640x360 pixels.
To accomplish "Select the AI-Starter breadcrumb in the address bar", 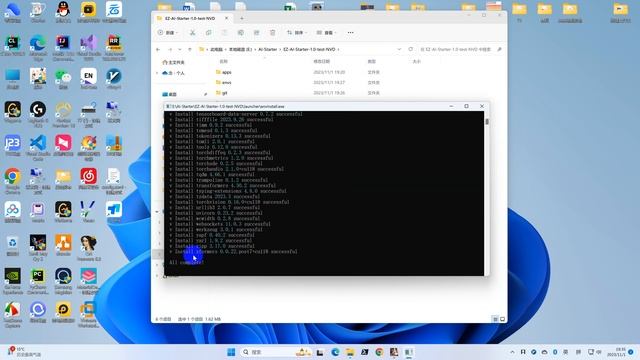I will (x=267, y=49).
